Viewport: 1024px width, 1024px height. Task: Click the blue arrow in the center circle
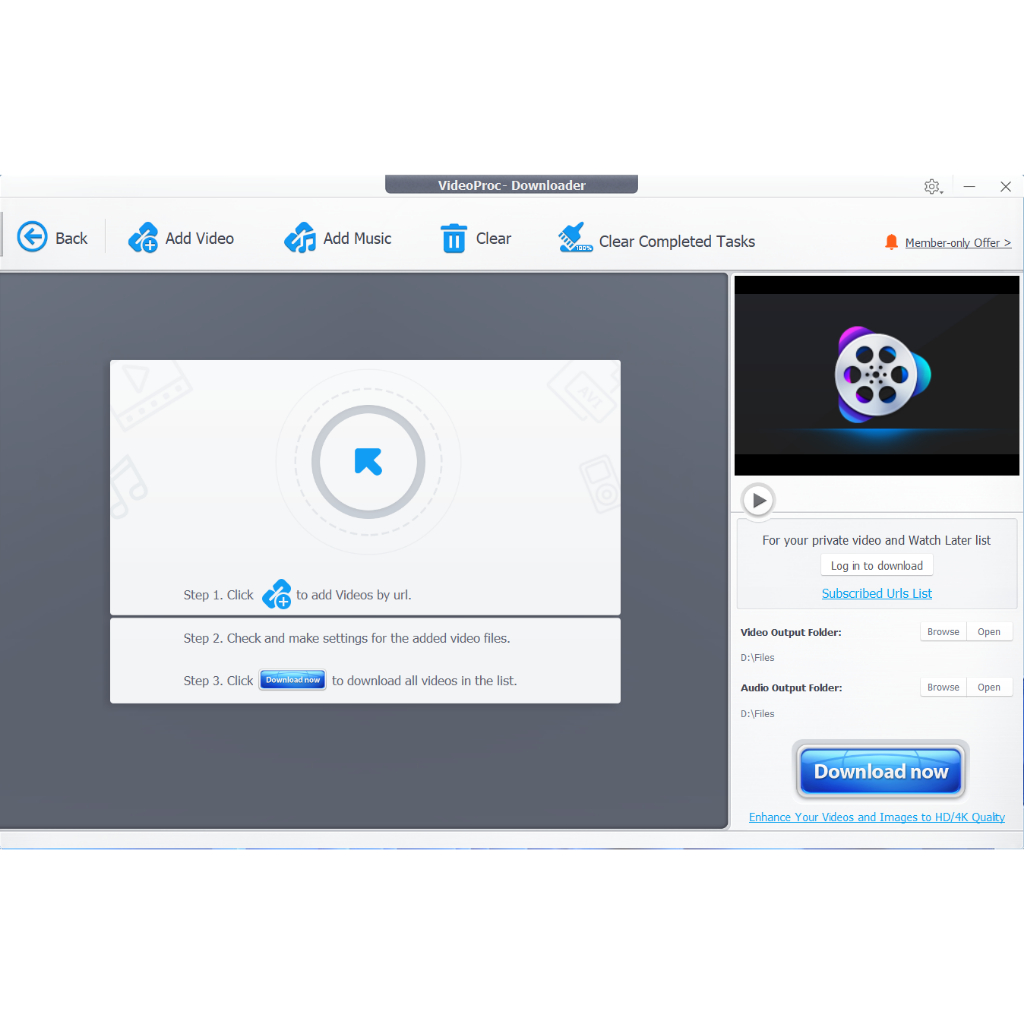(368, 461)
